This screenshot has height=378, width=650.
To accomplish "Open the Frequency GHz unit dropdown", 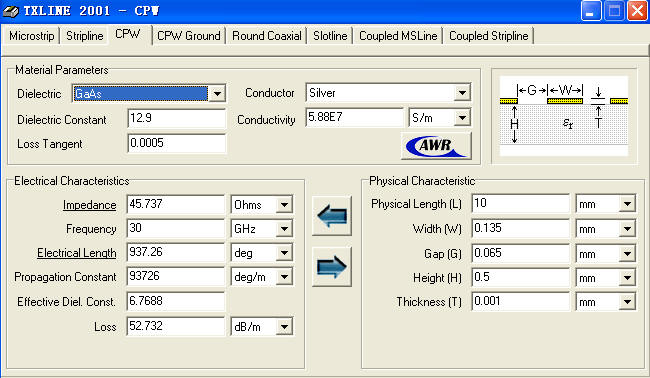I will coord(284,228).
